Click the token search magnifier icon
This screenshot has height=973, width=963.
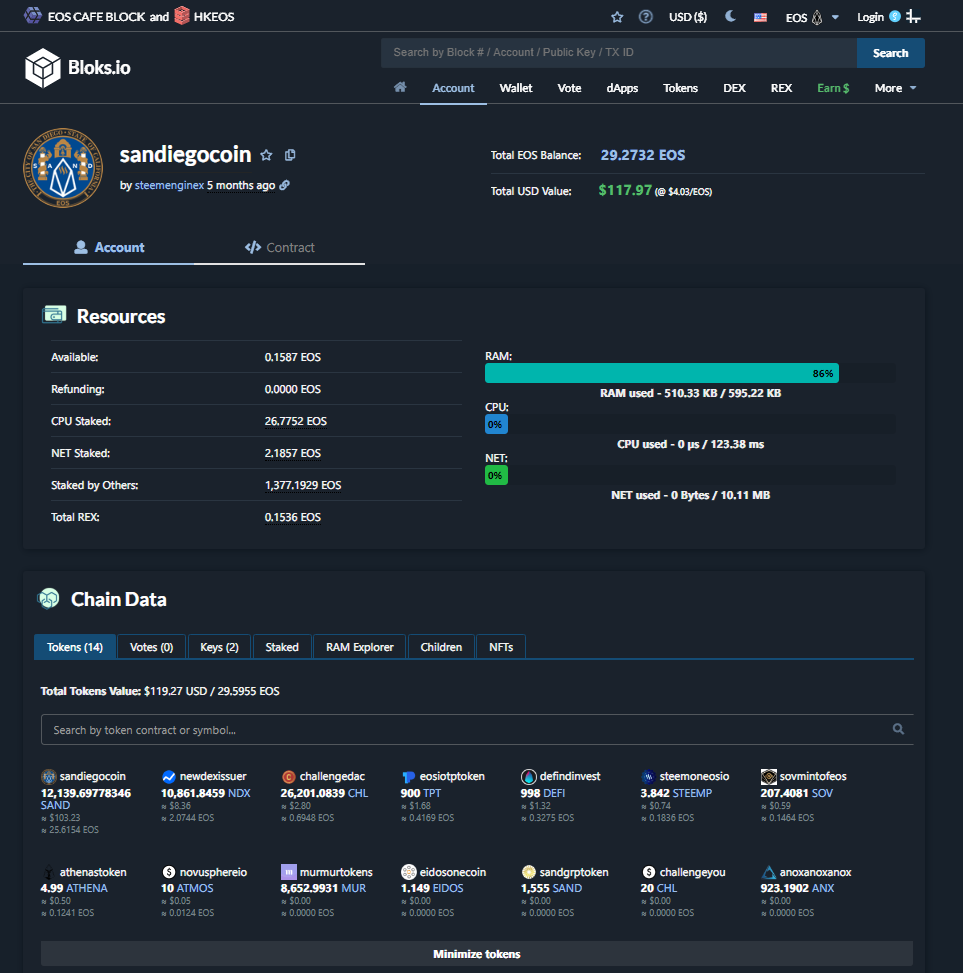pyautogui.click(x=898, y=729)
